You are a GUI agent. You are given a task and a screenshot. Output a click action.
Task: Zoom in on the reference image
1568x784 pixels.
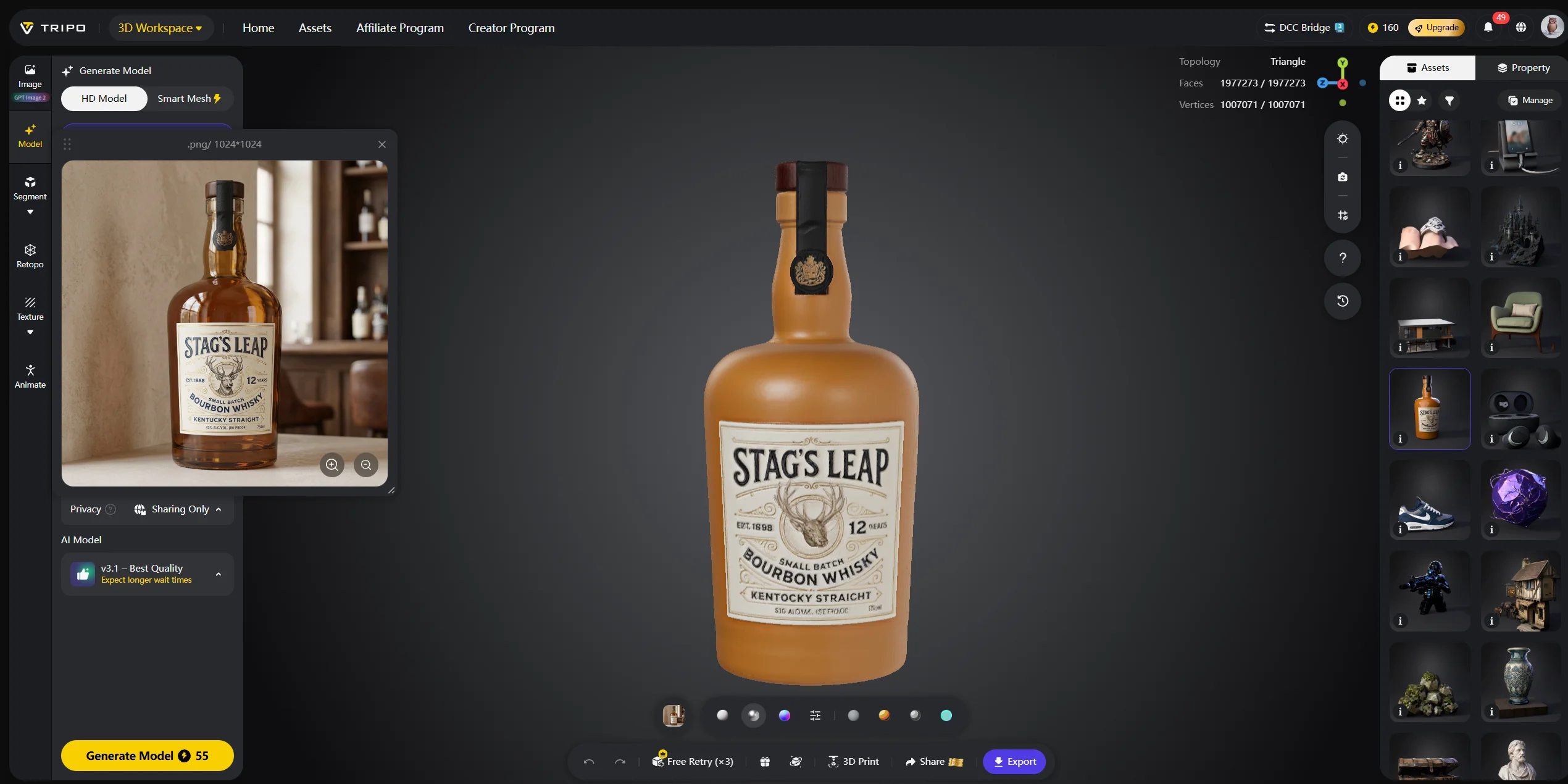click(332, 465)
